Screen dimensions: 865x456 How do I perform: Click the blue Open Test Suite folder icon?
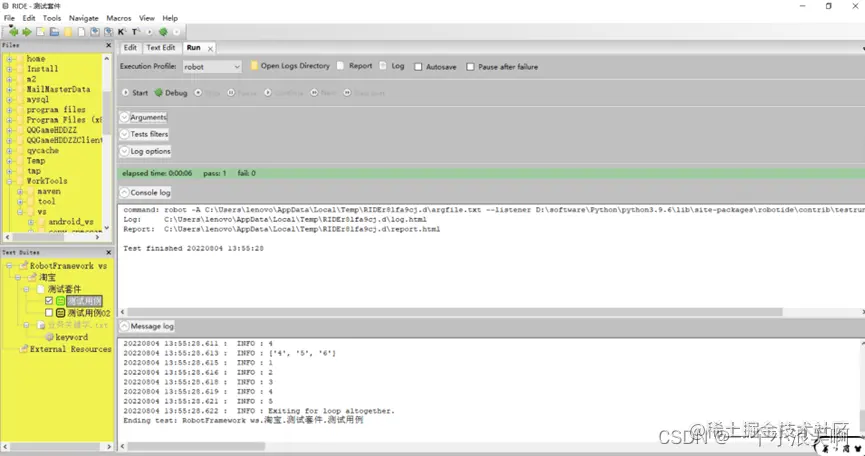(54, 32)
